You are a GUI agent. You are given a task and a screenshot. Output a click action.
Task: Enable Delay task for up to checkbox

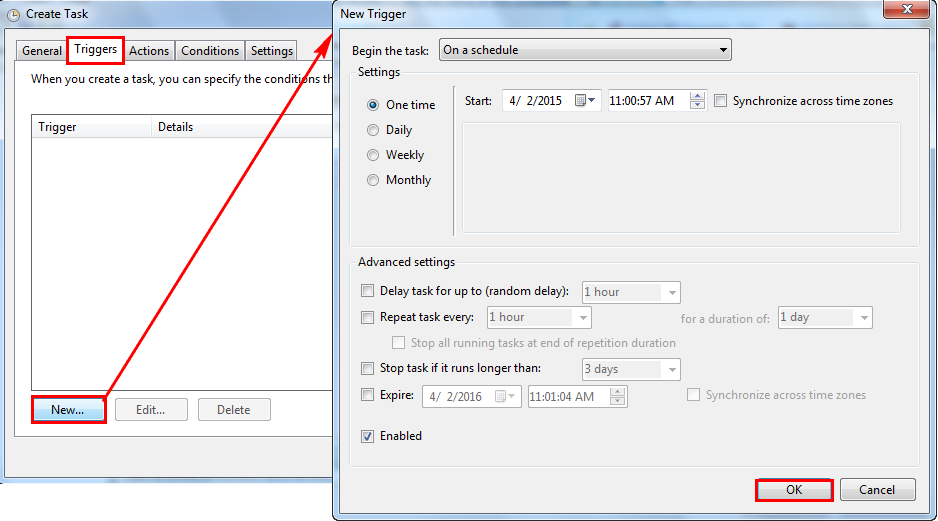pyautogui.click(x=367, y=292)
